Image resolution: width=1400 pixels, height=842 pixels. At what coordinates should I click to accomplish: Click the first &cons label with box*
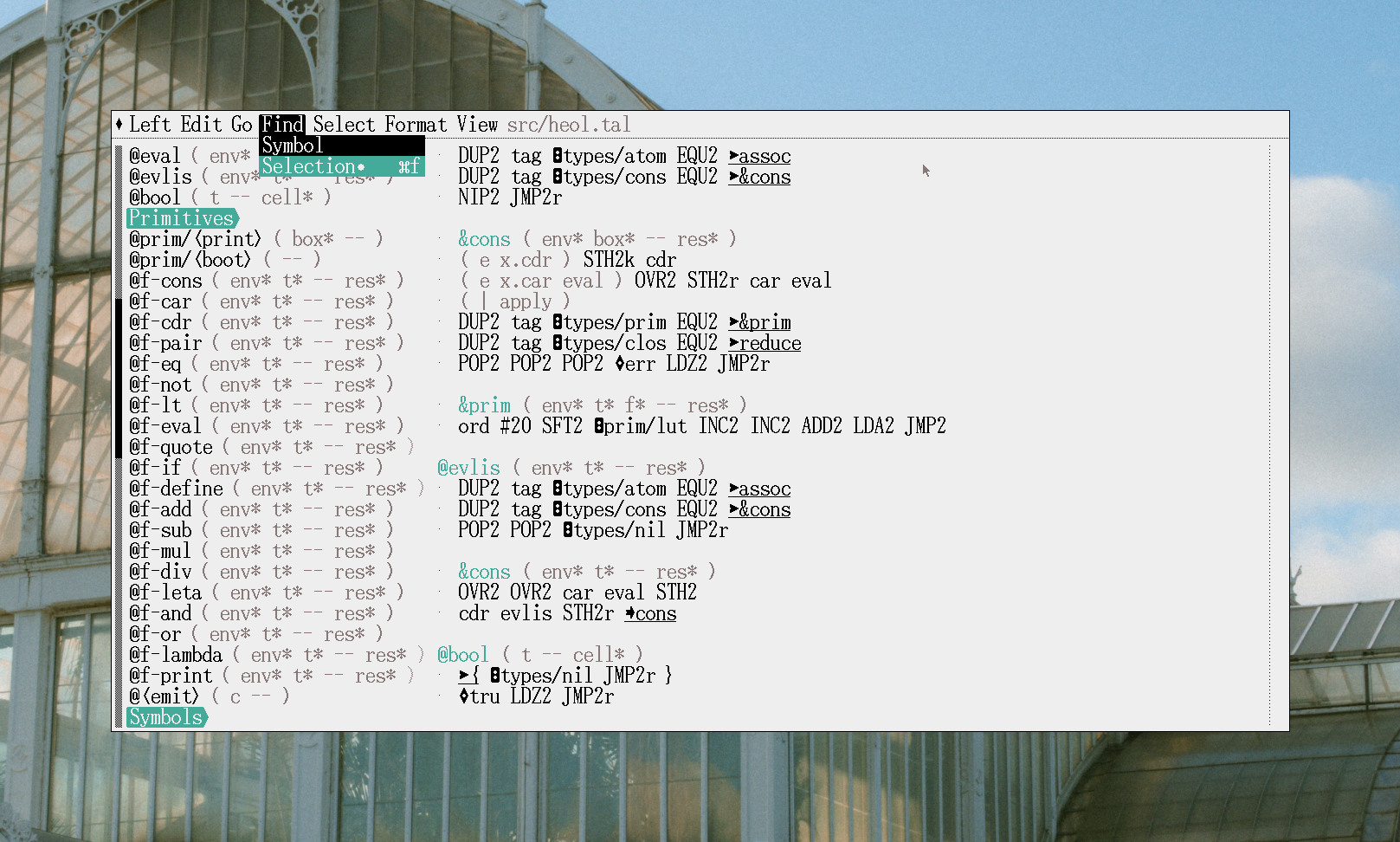tap(484, 239)
